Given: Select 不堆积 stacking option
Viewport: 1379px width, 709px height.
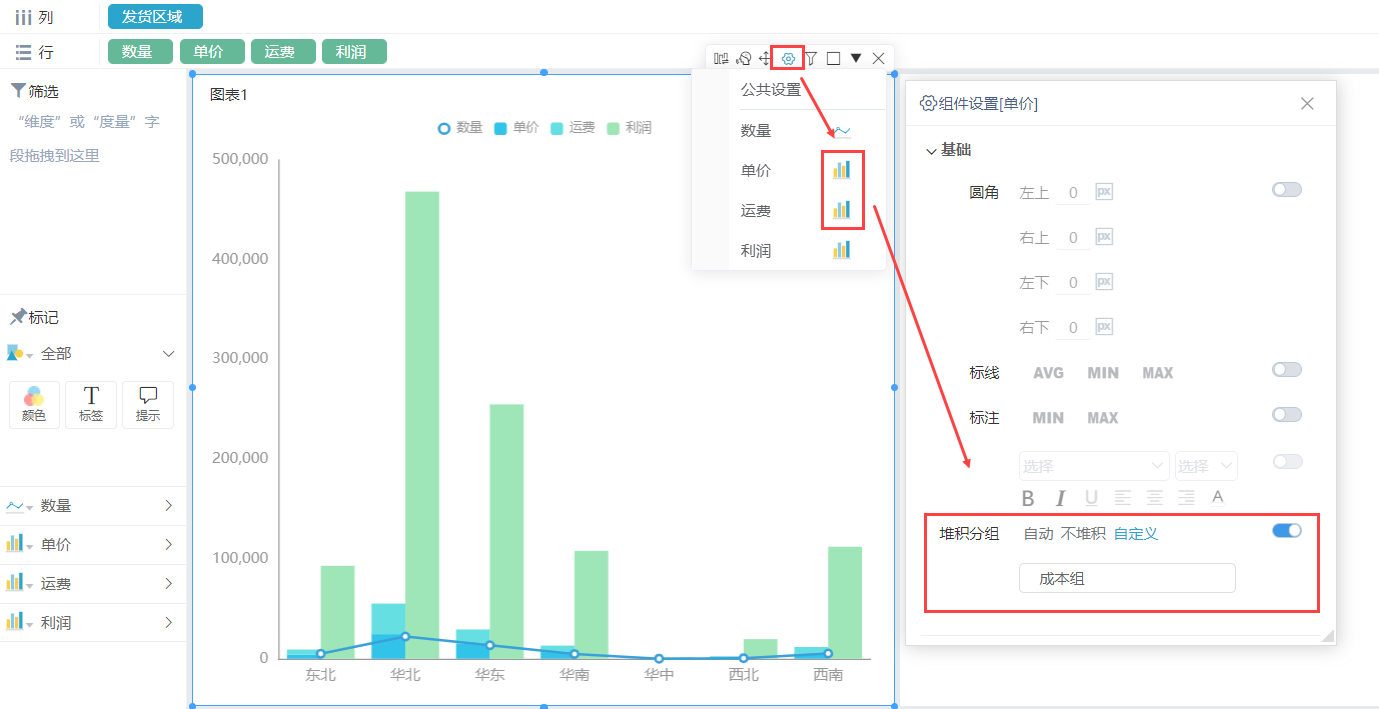Looking at the screenshot, I should (1083, 534).
